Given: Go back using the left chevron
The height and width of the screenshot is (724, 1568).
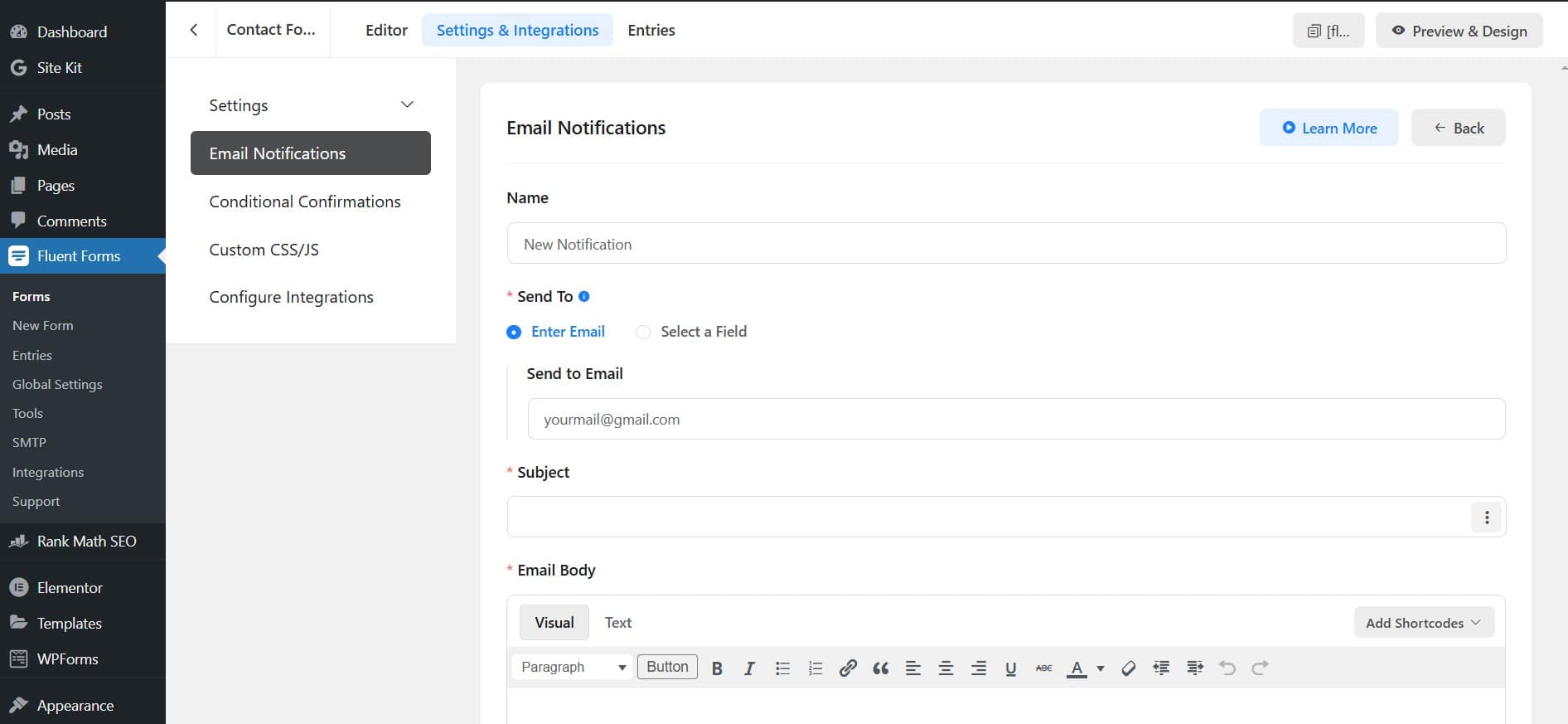Looking at the screenshot, I should point(194,30).
